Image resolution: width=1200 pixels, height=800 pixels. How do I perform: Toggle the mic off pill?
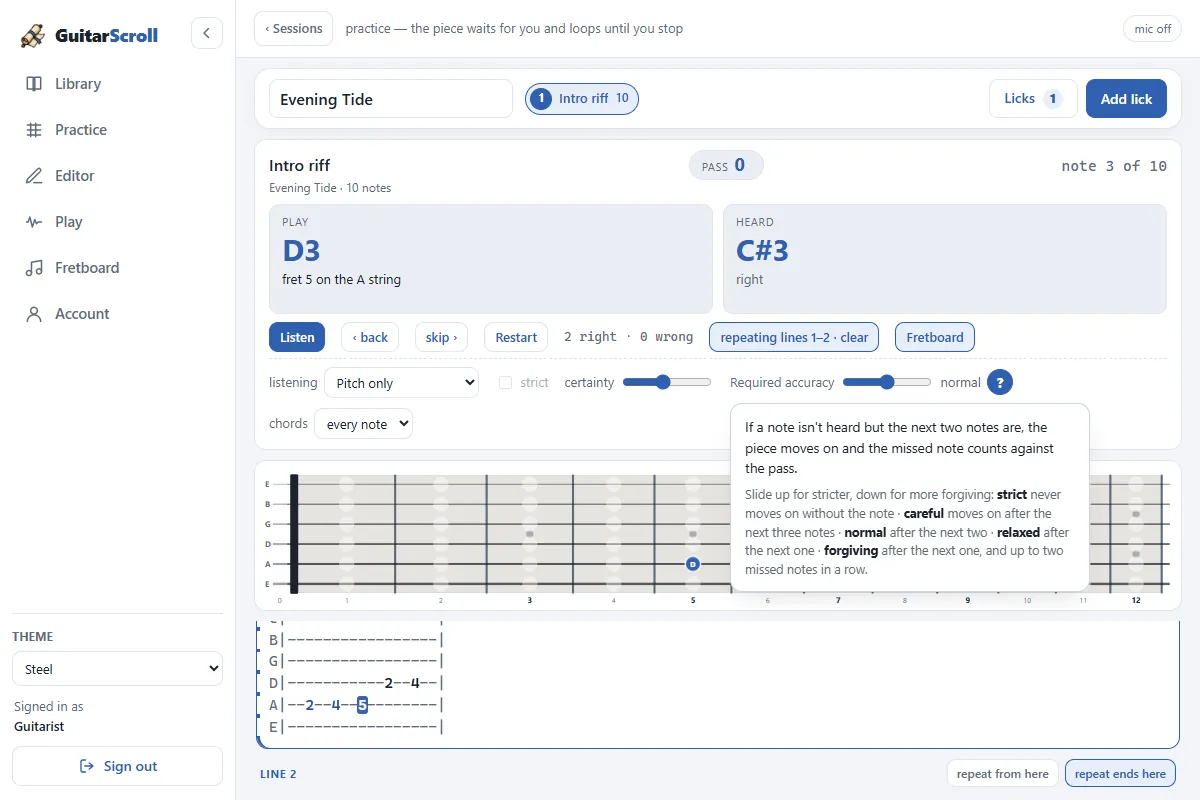(x=1152, y=29)
